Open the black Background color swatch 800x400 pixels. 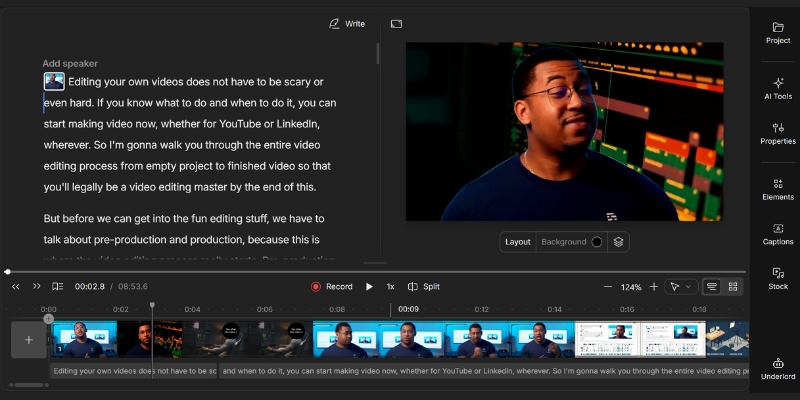pyautogui.click(x=596, y=242)
